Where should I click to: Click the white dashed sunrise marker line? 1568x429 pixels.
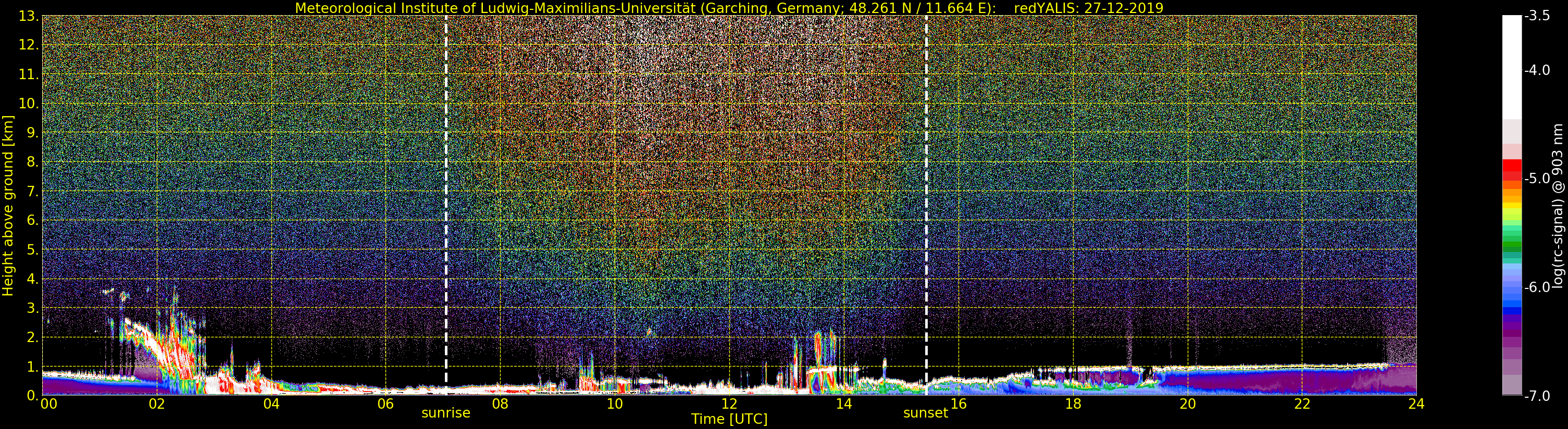(446, 206)
